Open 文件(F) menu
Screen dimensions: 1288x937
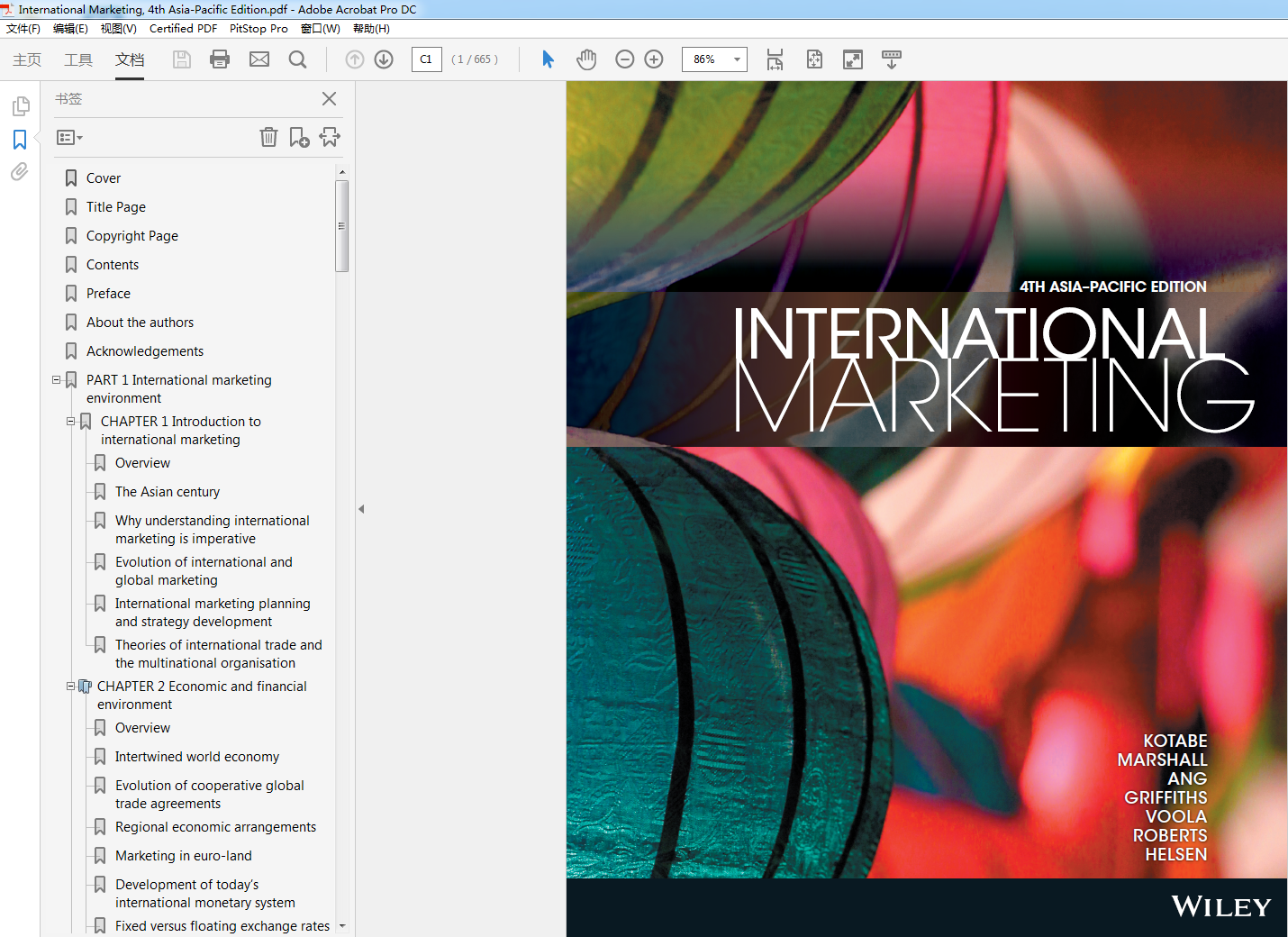23,29
